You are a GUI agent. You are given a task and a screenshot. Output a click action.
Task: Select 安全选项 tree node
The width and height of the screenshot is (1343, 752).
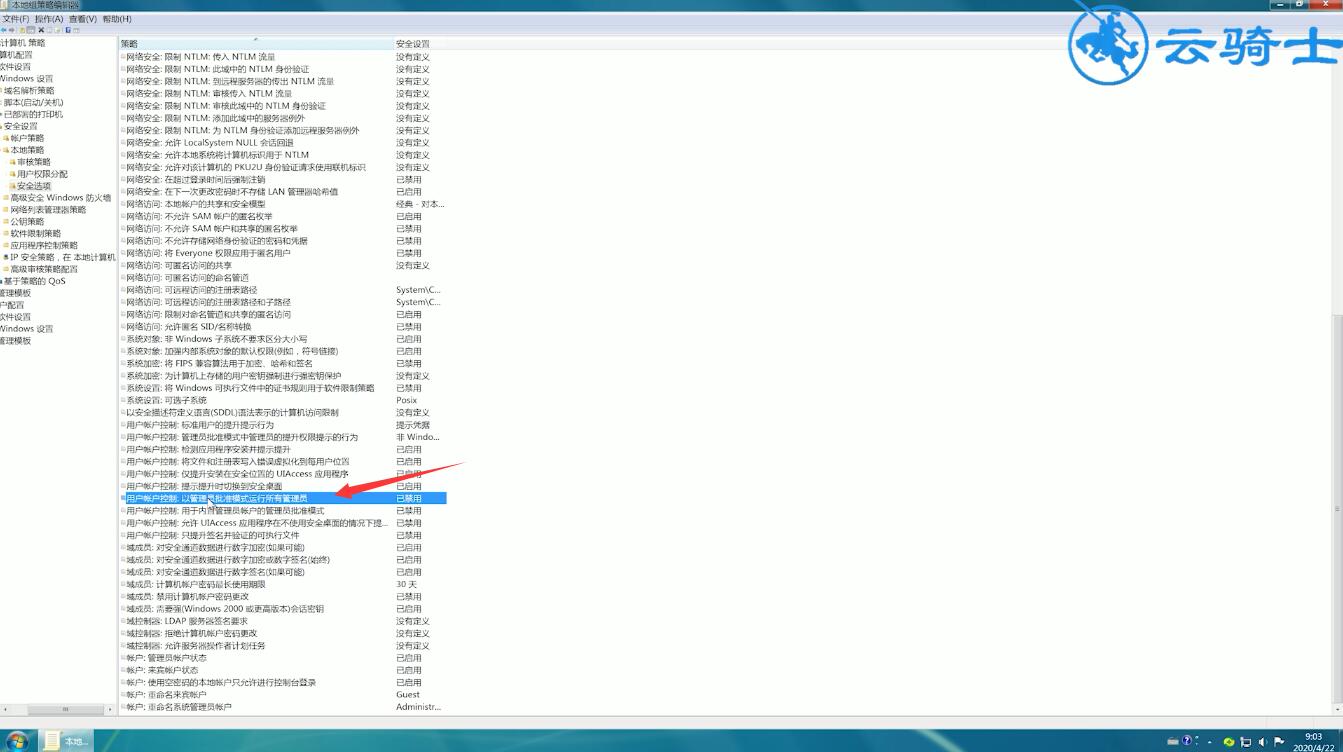33,186
